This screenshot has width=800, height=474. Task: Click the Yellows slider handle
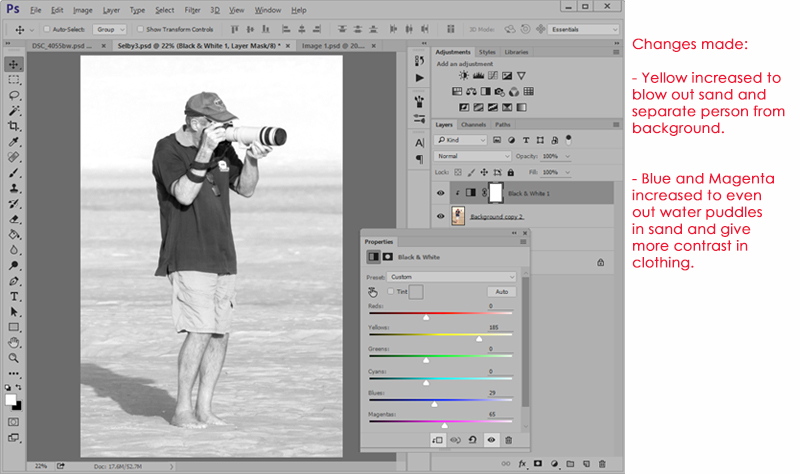point(479,339)
